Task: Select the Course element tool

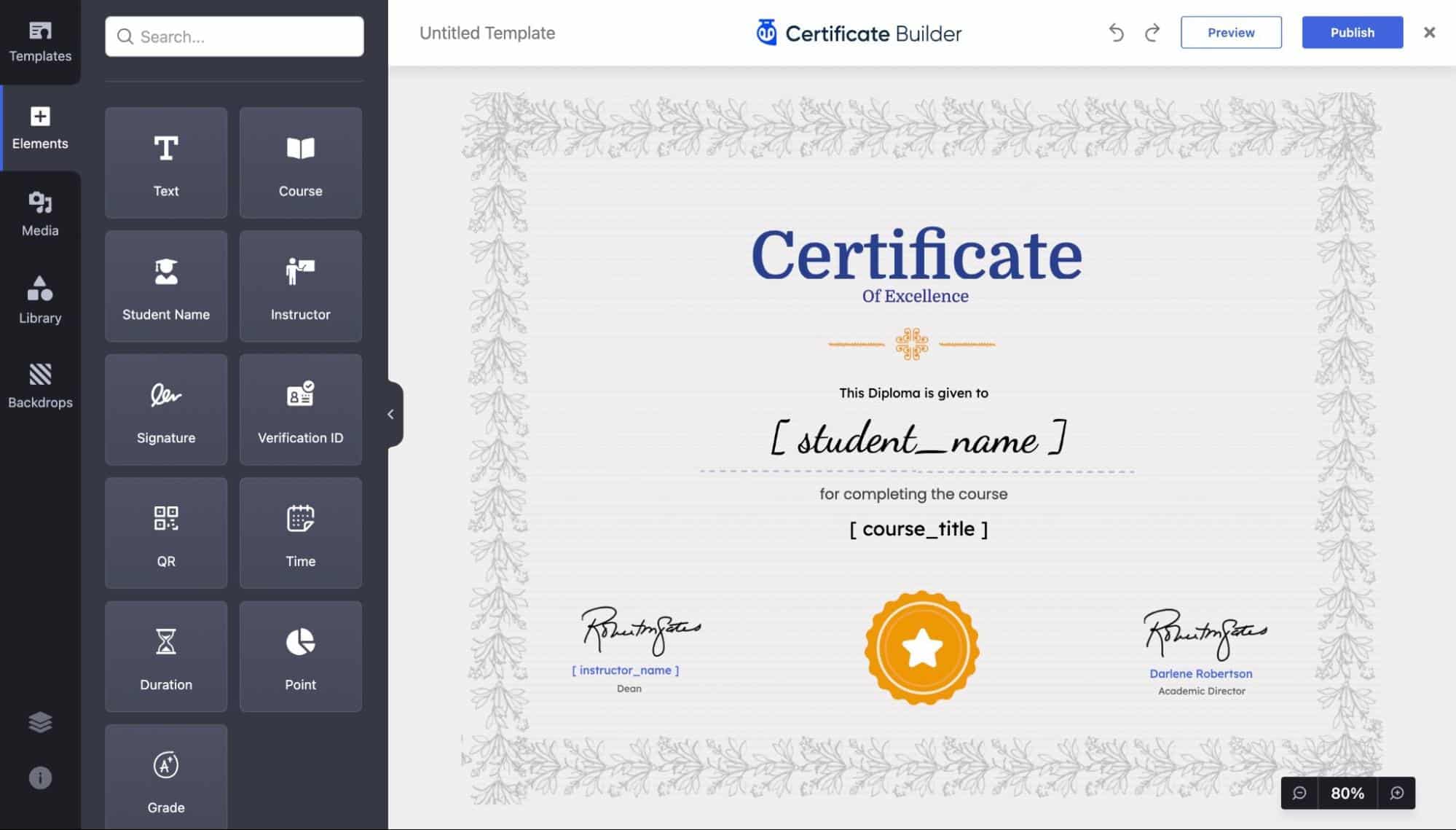Action: 300,162
